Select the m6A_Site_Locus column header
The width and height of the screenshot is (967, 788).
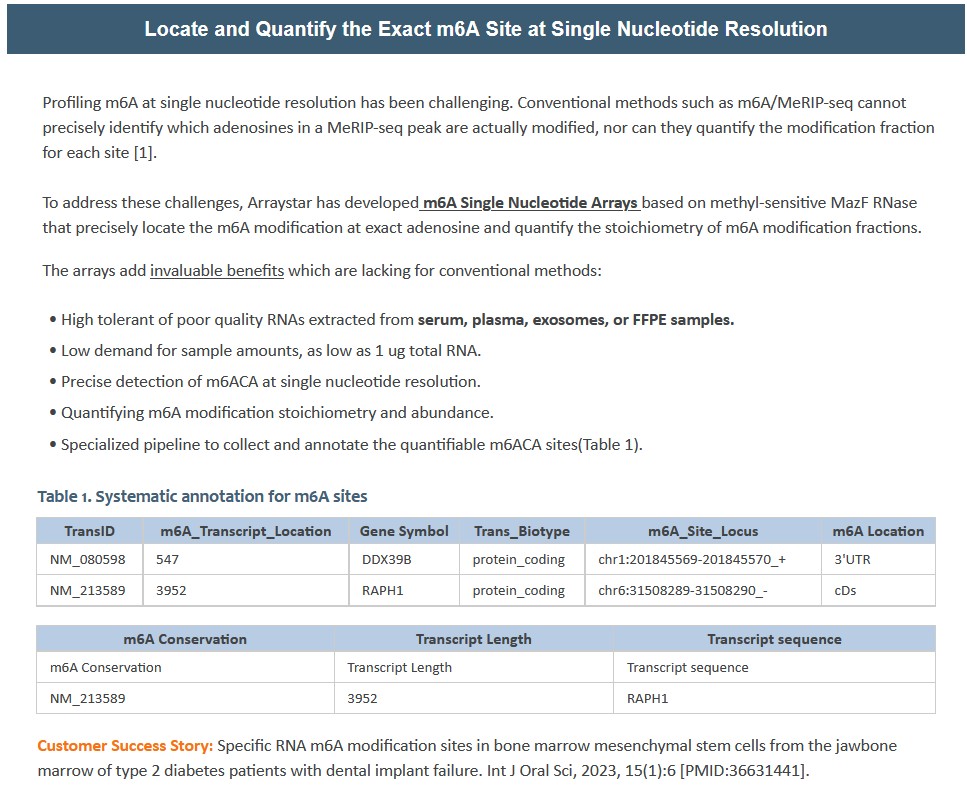click(x=701, y=531)
